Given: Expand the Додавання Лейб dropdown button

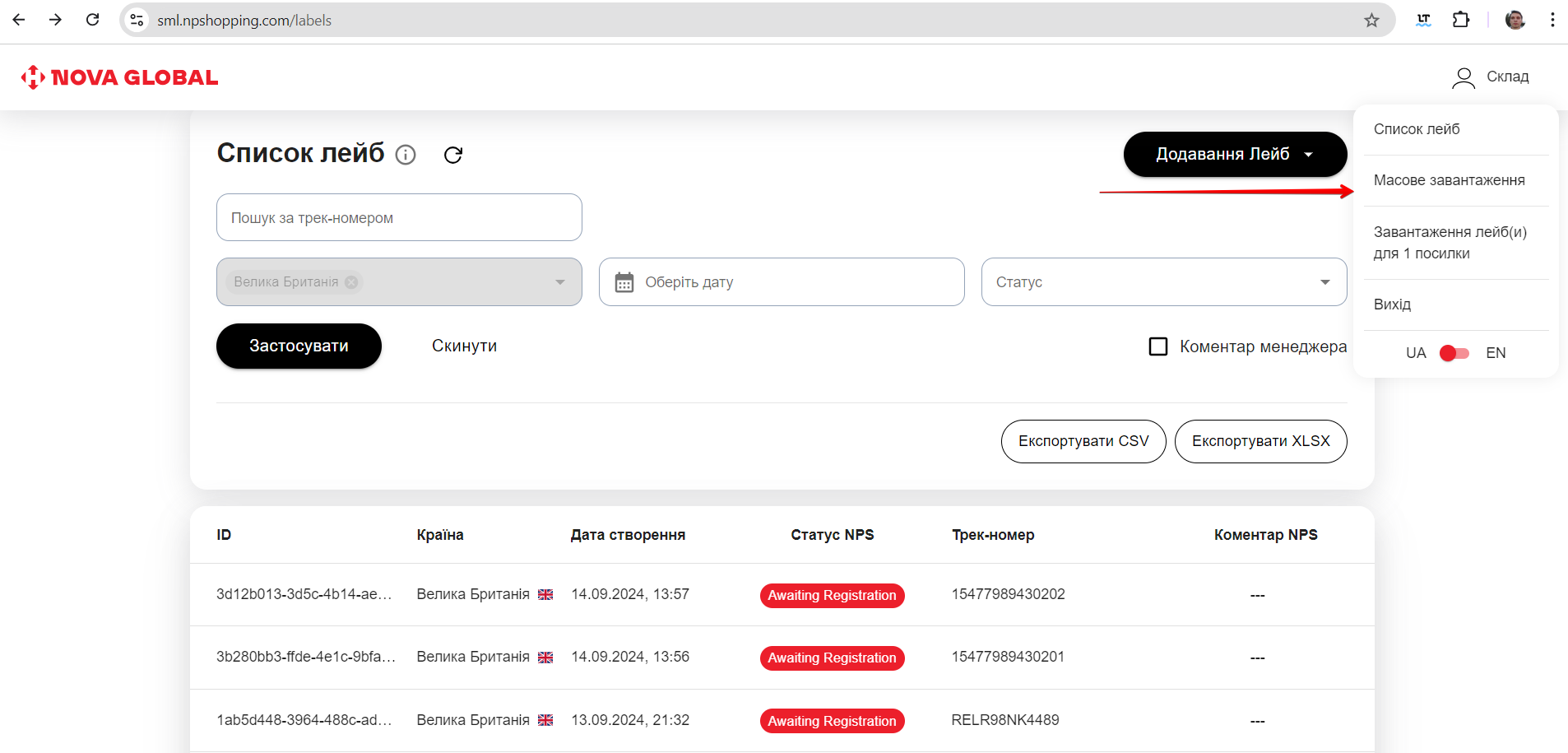Looking at the screenshot, I should tap(1235, 154).
